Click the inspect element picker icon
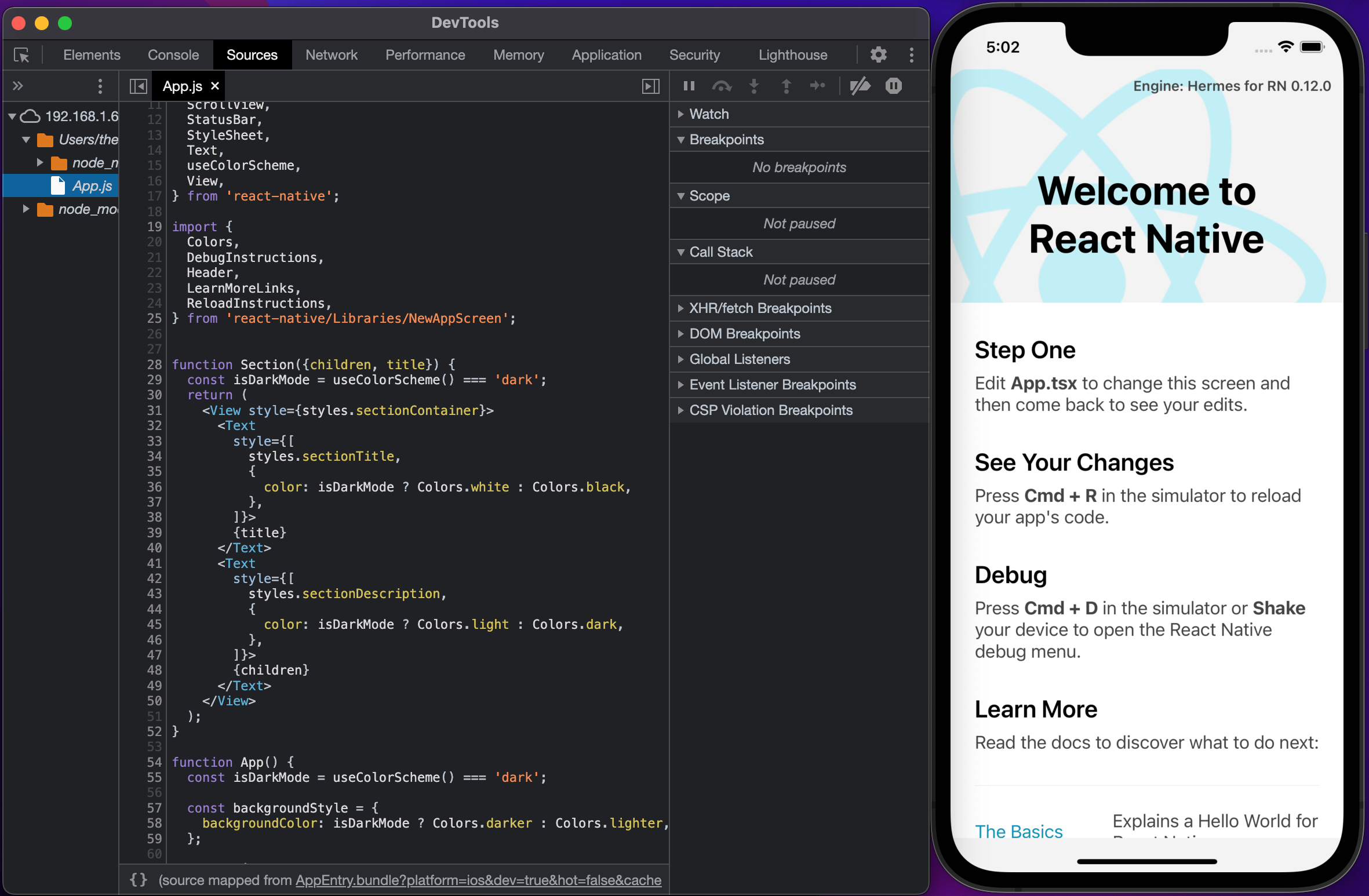Viewport: 1369px width, 896px height. (21, 55)
